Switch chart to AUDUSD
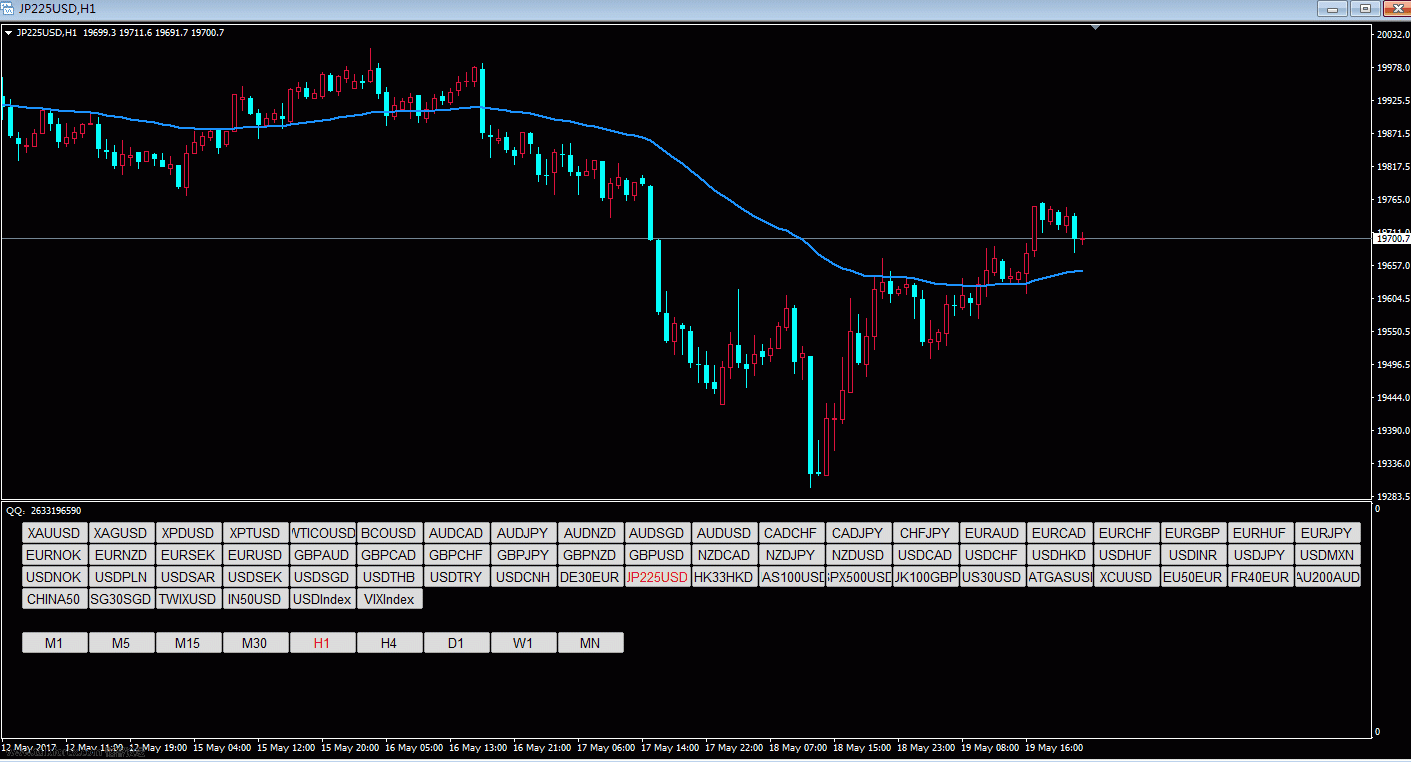 click(724, 533)
